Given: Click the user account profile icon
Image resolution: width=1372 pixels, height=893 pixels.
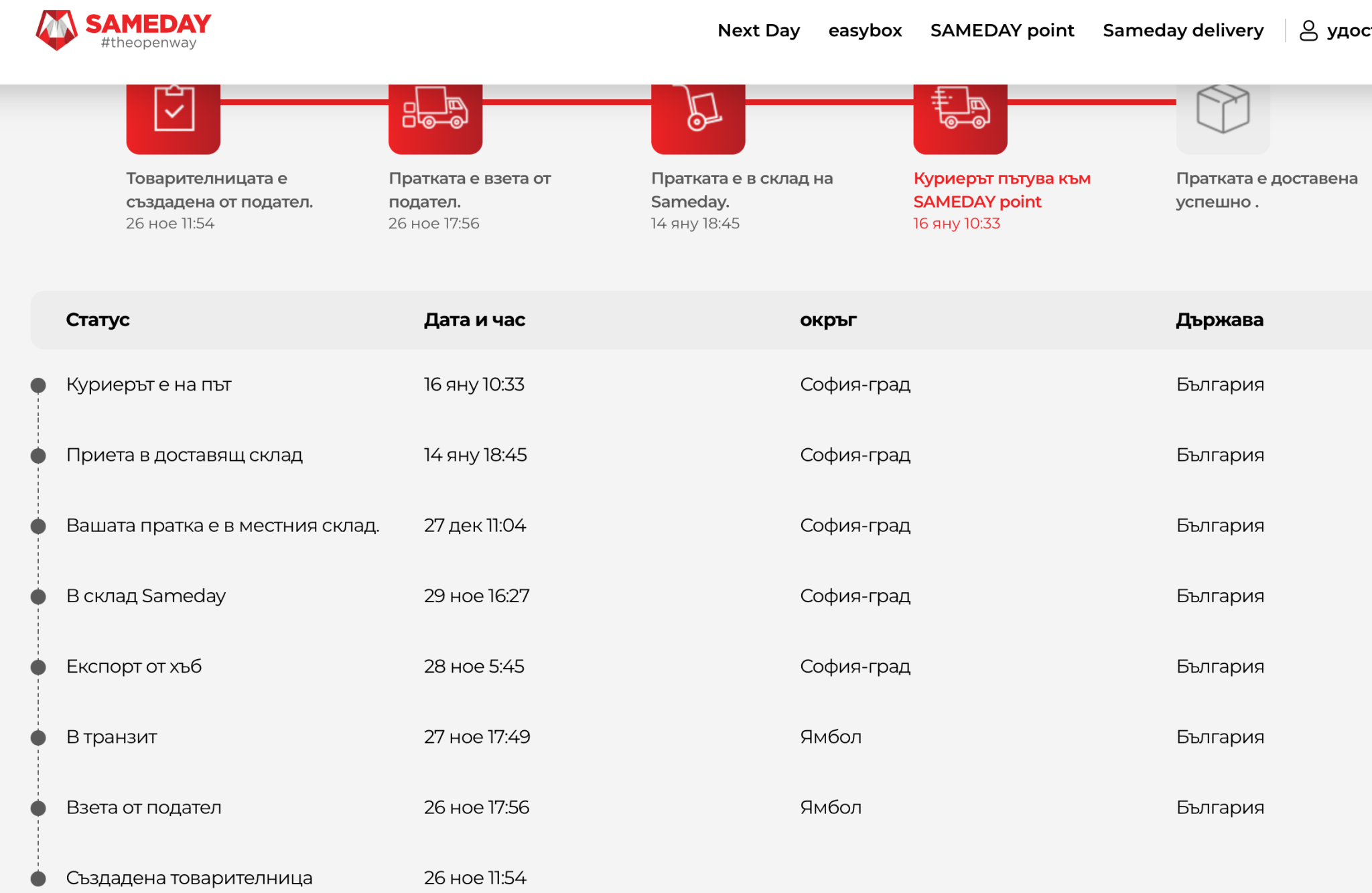Looking at the screenshot, I should [1308, 31].
